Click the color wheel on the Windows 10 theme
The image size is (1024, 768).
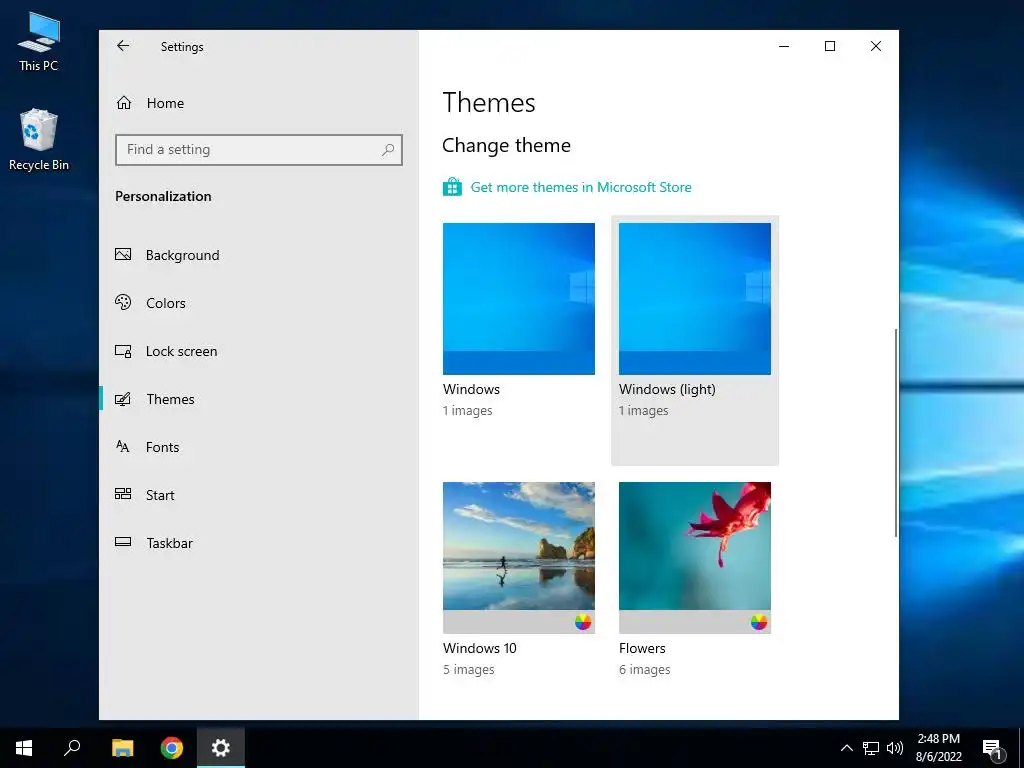pos(583,622)
